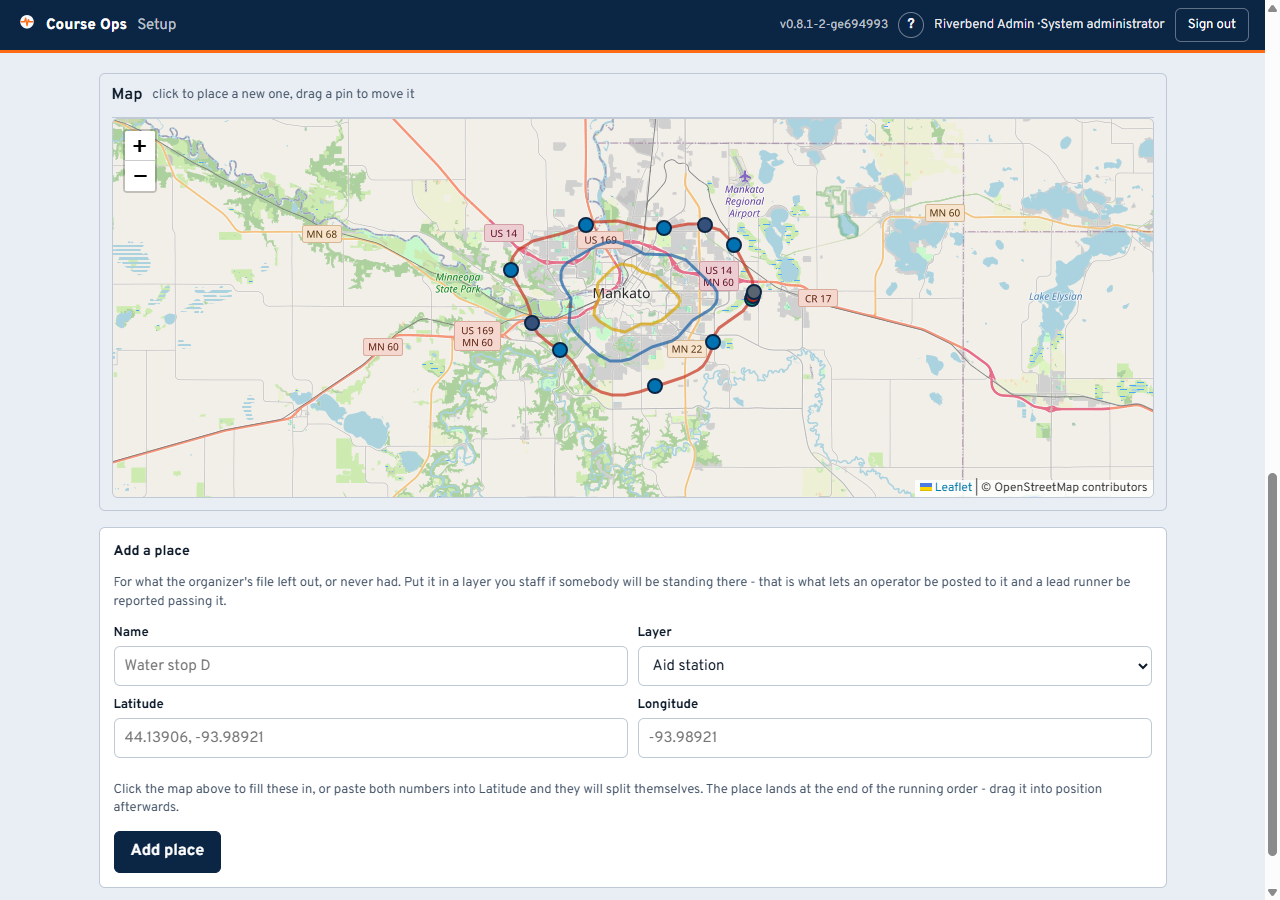The width and height of the screenshot is (1280, 900).
Task: Focus the Latitude input field
Action: [370, 737]
